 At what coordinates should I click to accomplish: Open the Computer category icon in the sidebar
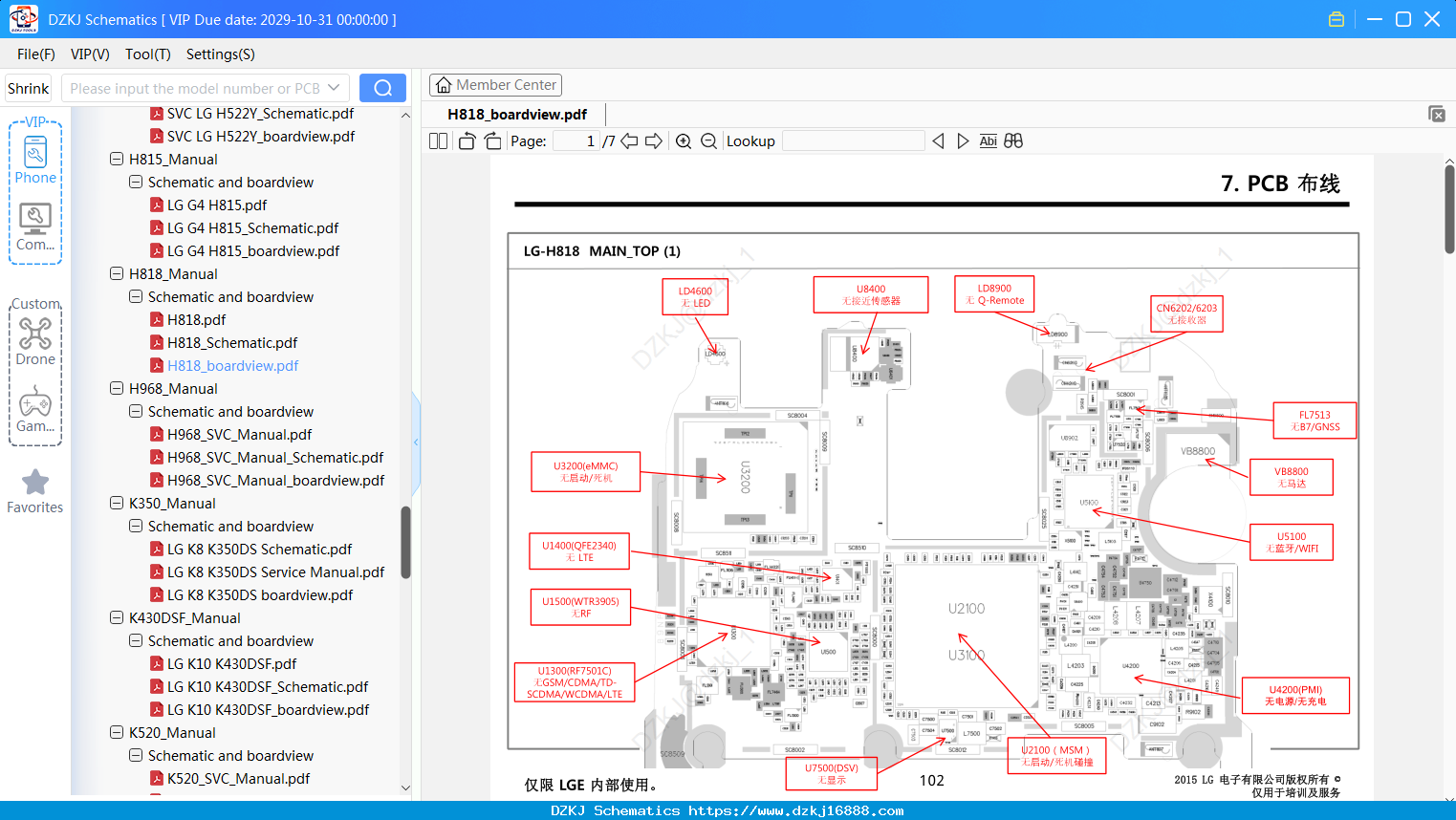(x=35, y=227)
